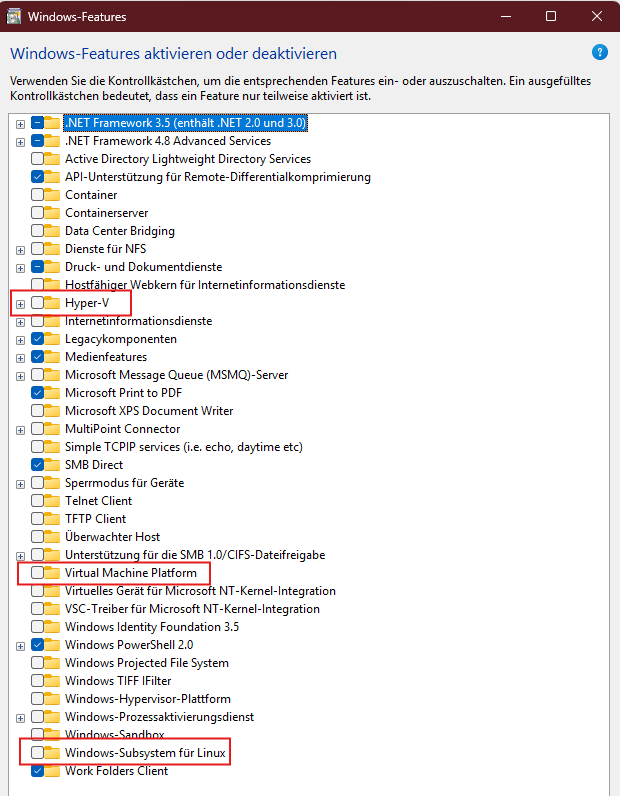The height and width of the screenshot is (796, 620).
Task: Click folder icon beside Windows Projected File System
Action: pyautogui.click(x=52, y=663)
